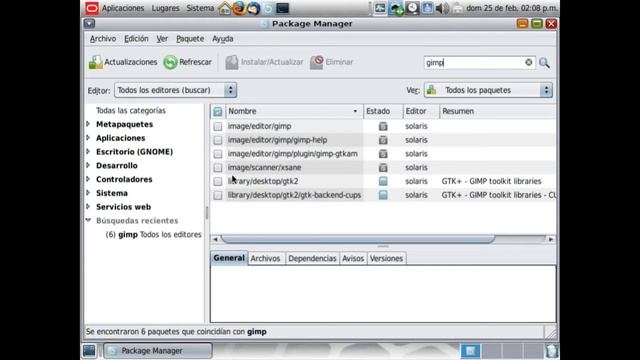The height and width of the screenshot is (360, 640).
Task: Open the Ver menu
Action: click(x=162, y=39)
